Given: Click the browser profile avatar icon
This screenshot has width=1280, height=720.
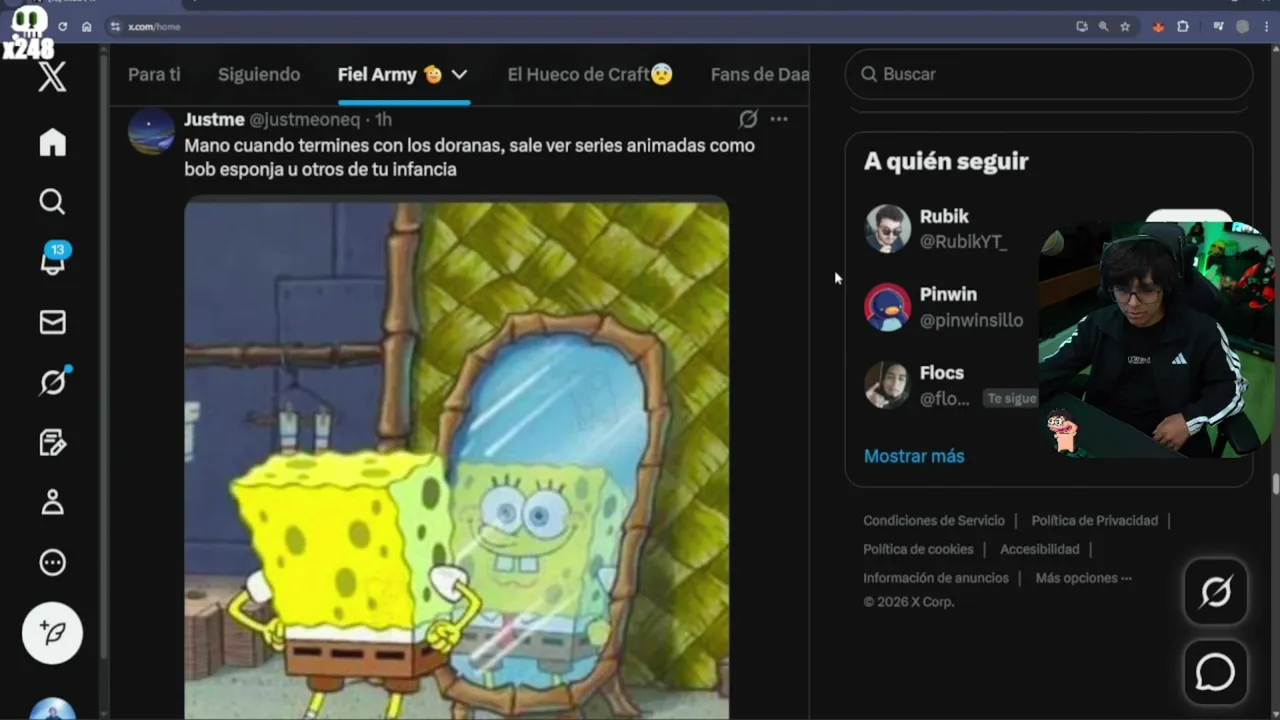Looking at the screenshot, I should click(x=1243, y=27).
